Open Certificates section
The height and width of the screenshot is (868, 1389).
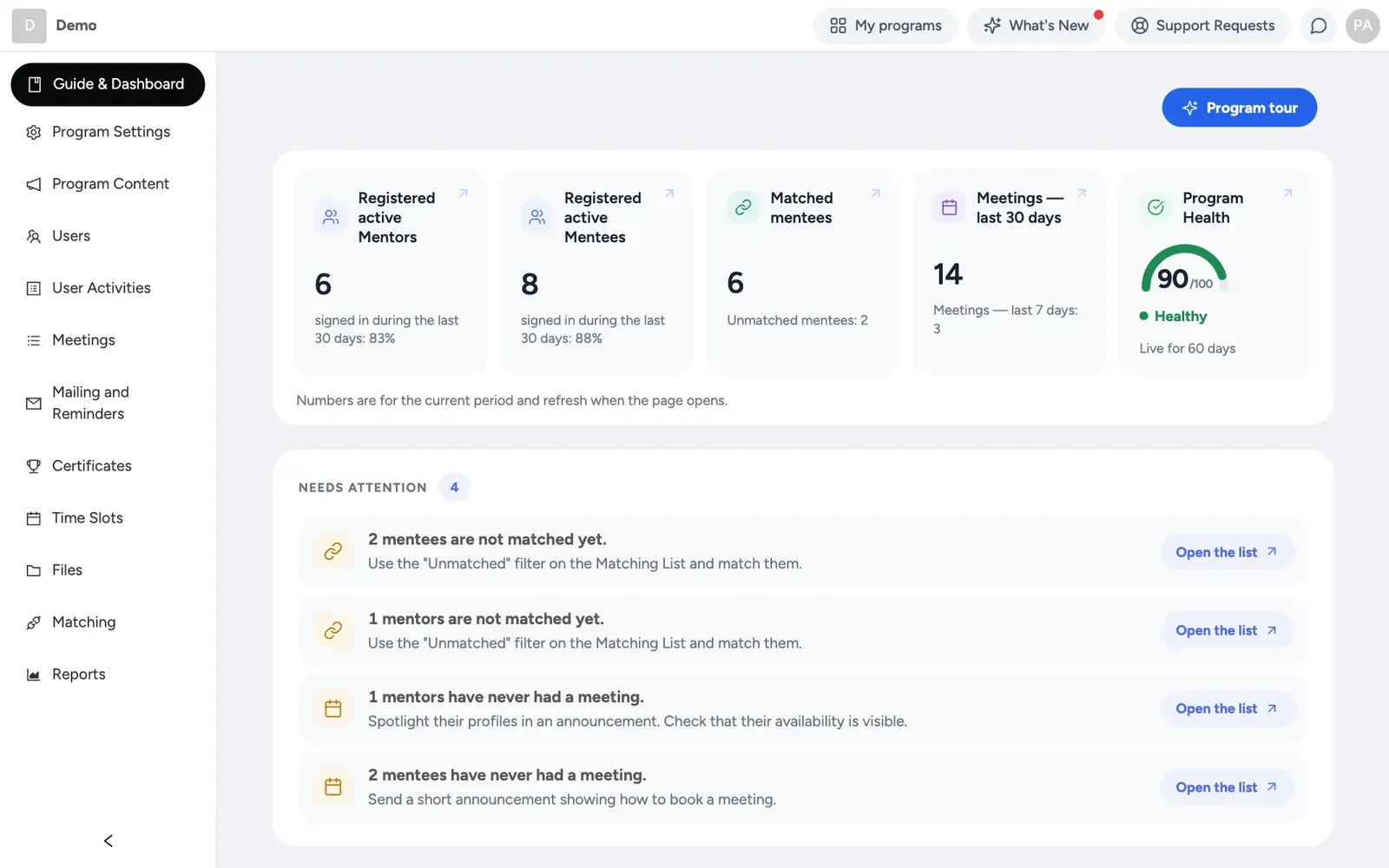pyautogui.click(x=108, y=466)
